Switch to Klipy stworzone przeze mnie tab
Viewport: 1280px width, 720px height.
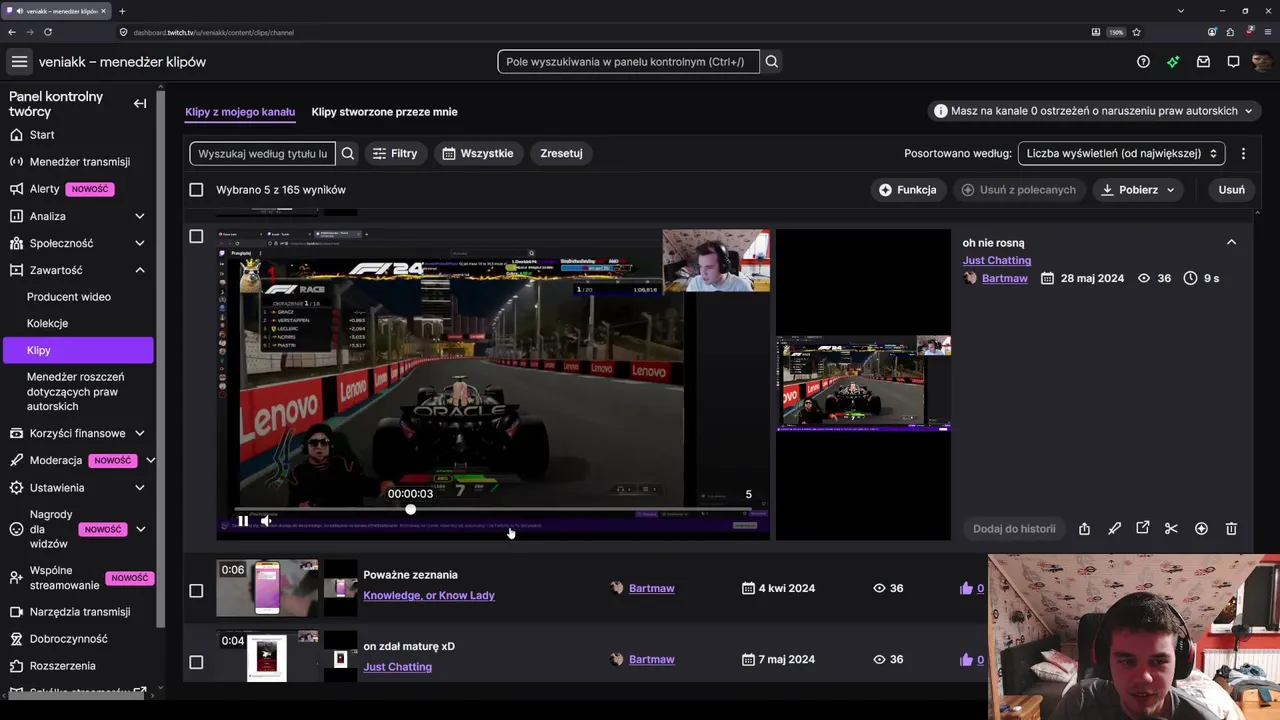click(384, 112)
